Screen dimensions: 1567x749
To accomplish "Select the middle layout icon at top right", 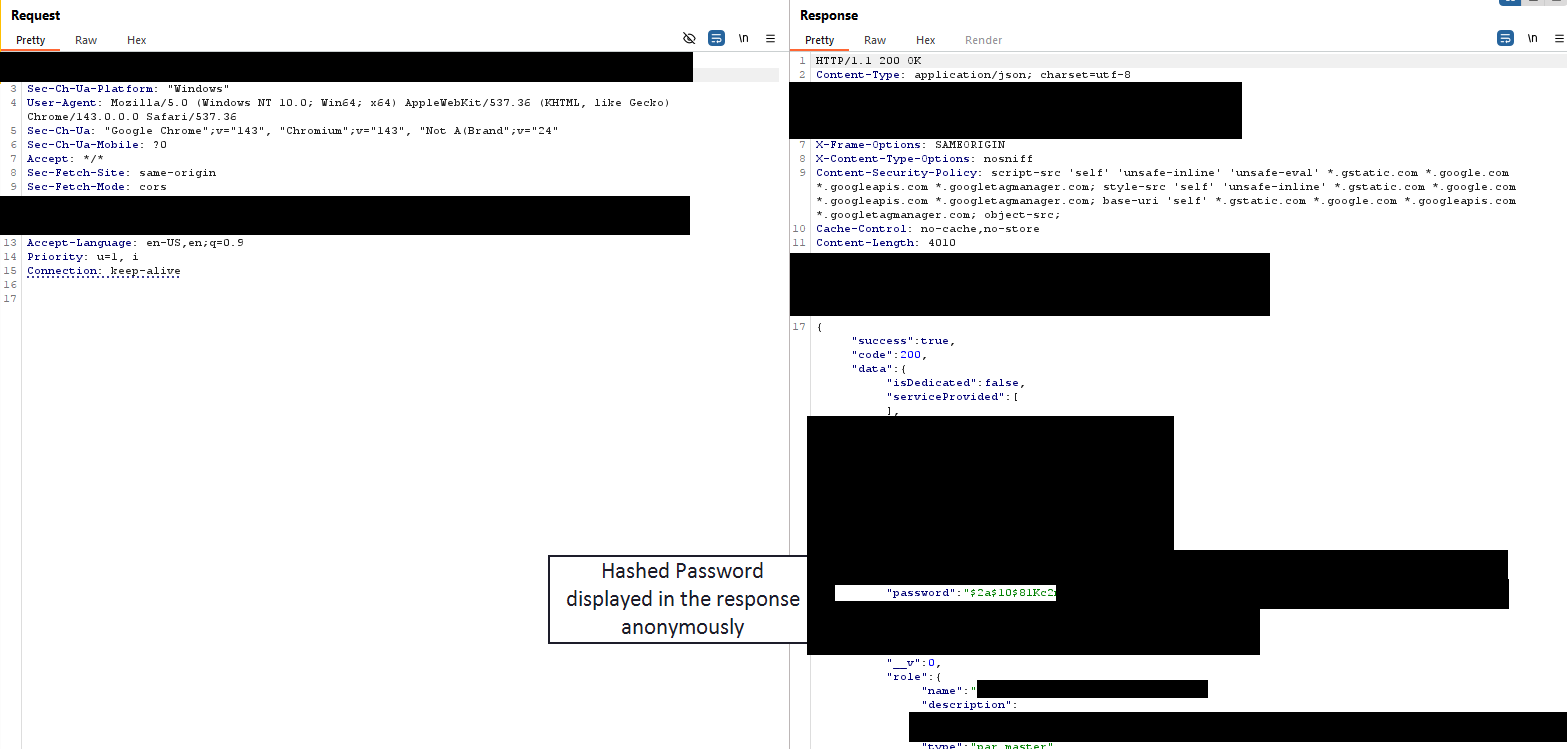I will pos(1534,2).
